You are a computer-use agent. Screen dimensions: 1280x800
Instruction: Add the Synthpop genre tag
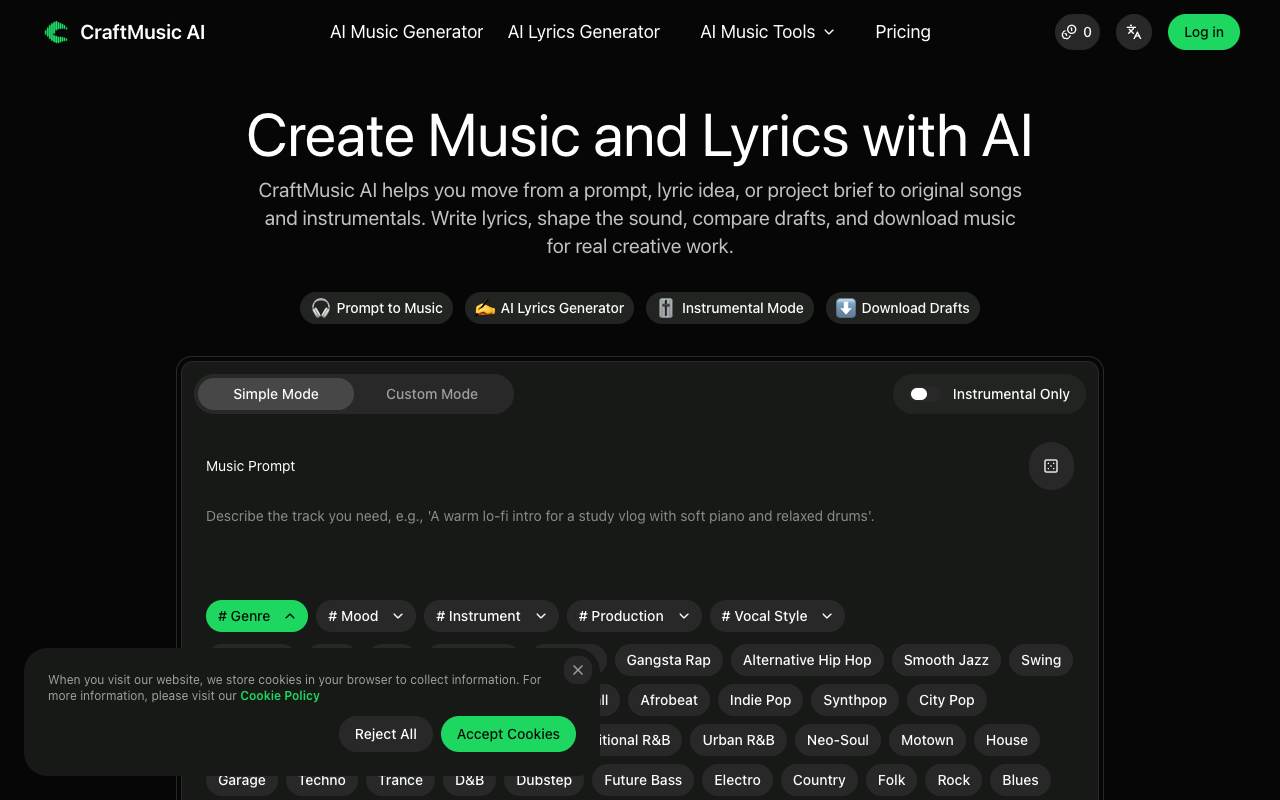[x=855, y=700]
